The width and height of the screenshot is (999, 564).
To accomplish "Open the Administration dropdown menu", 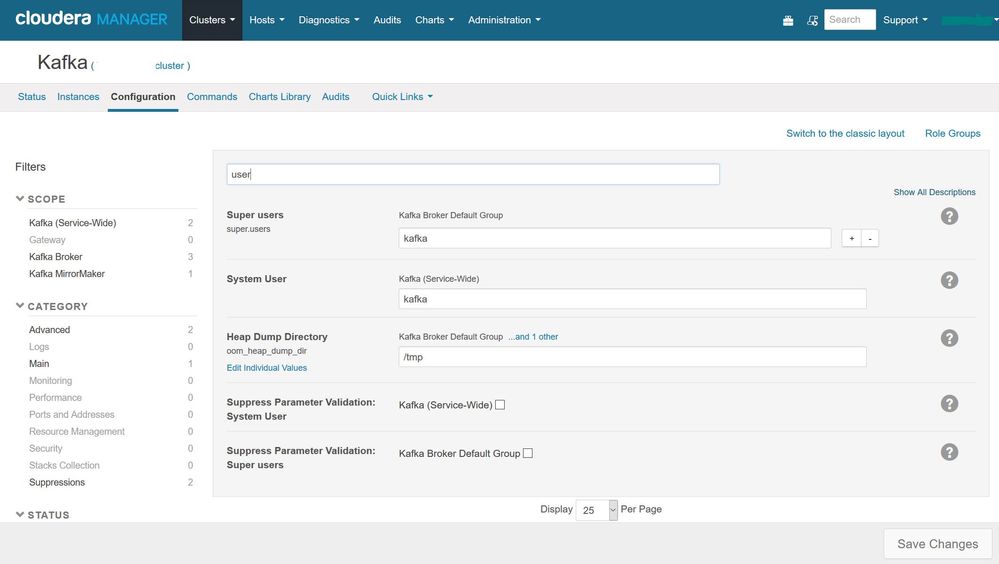I will point(504,20).
